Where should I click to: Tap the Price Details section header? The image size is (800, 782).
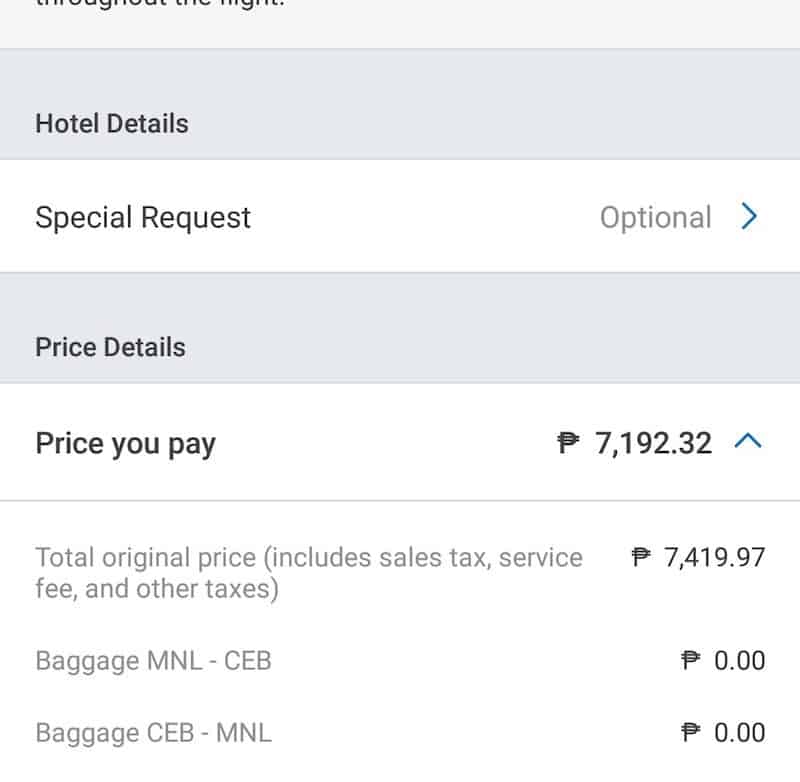(x=110, y=347)
